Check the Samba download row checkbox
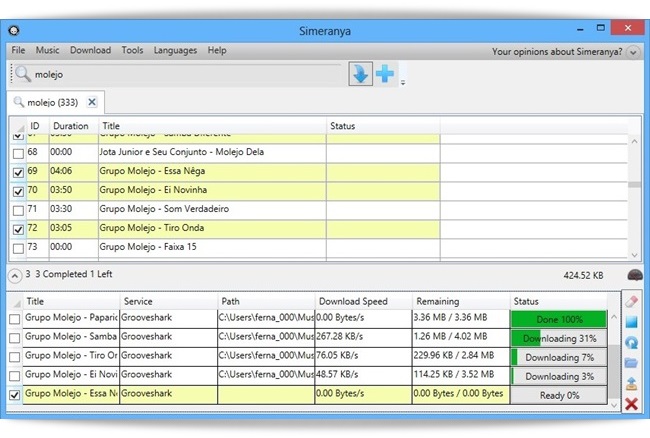The height and width of the screenshot is (438, 650). [x=15, y=338]
